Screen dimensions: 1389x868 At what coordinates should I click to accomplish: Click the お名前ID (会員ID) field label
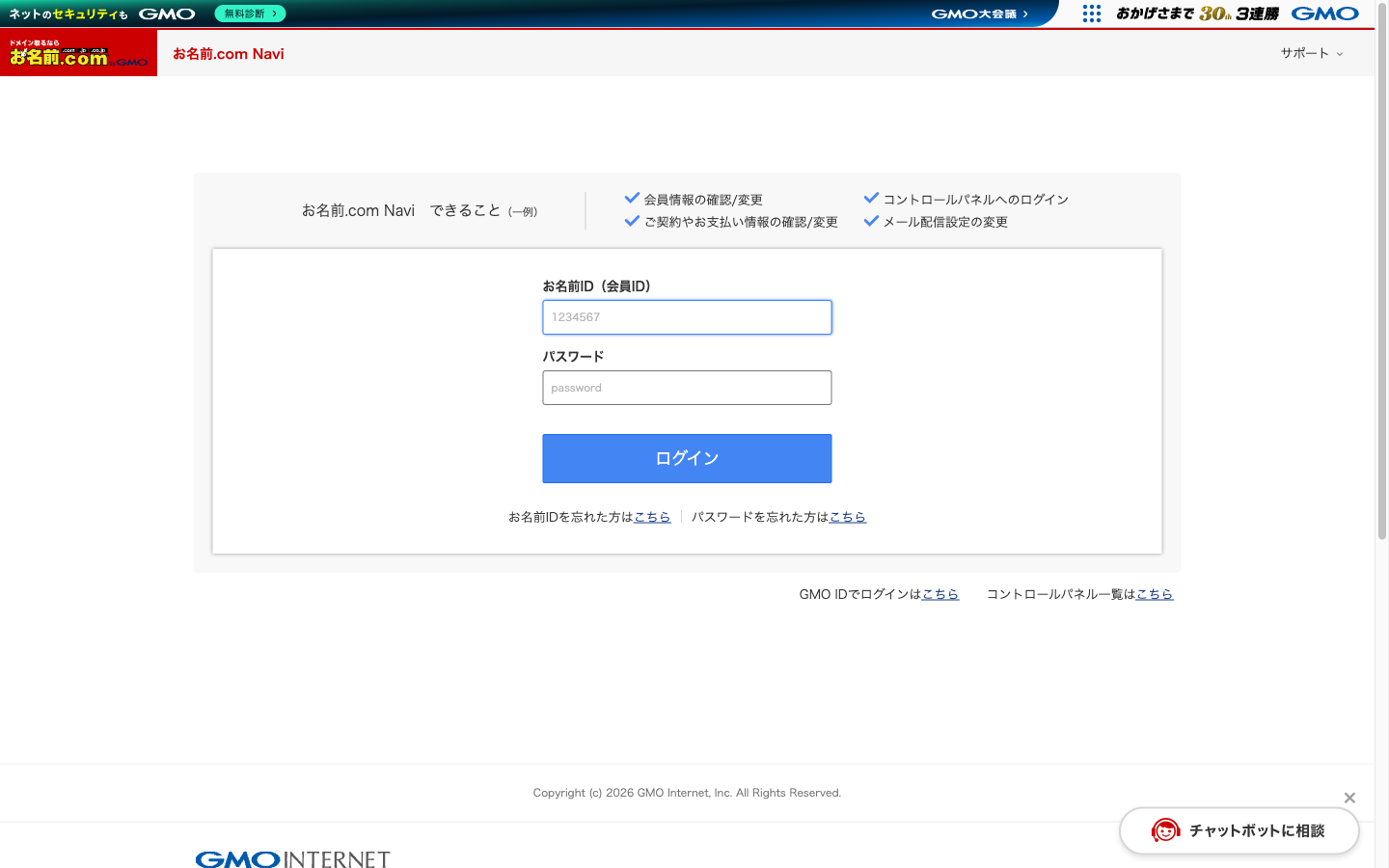(x=597, y=286)
